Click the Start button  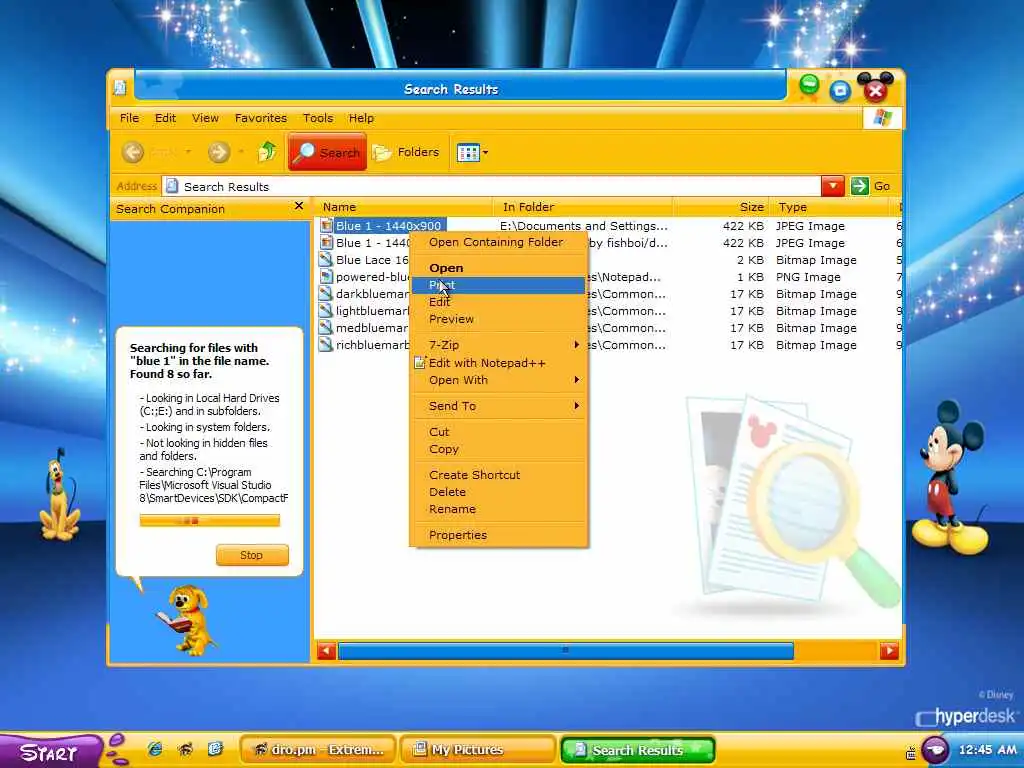(x=50, y=752)
